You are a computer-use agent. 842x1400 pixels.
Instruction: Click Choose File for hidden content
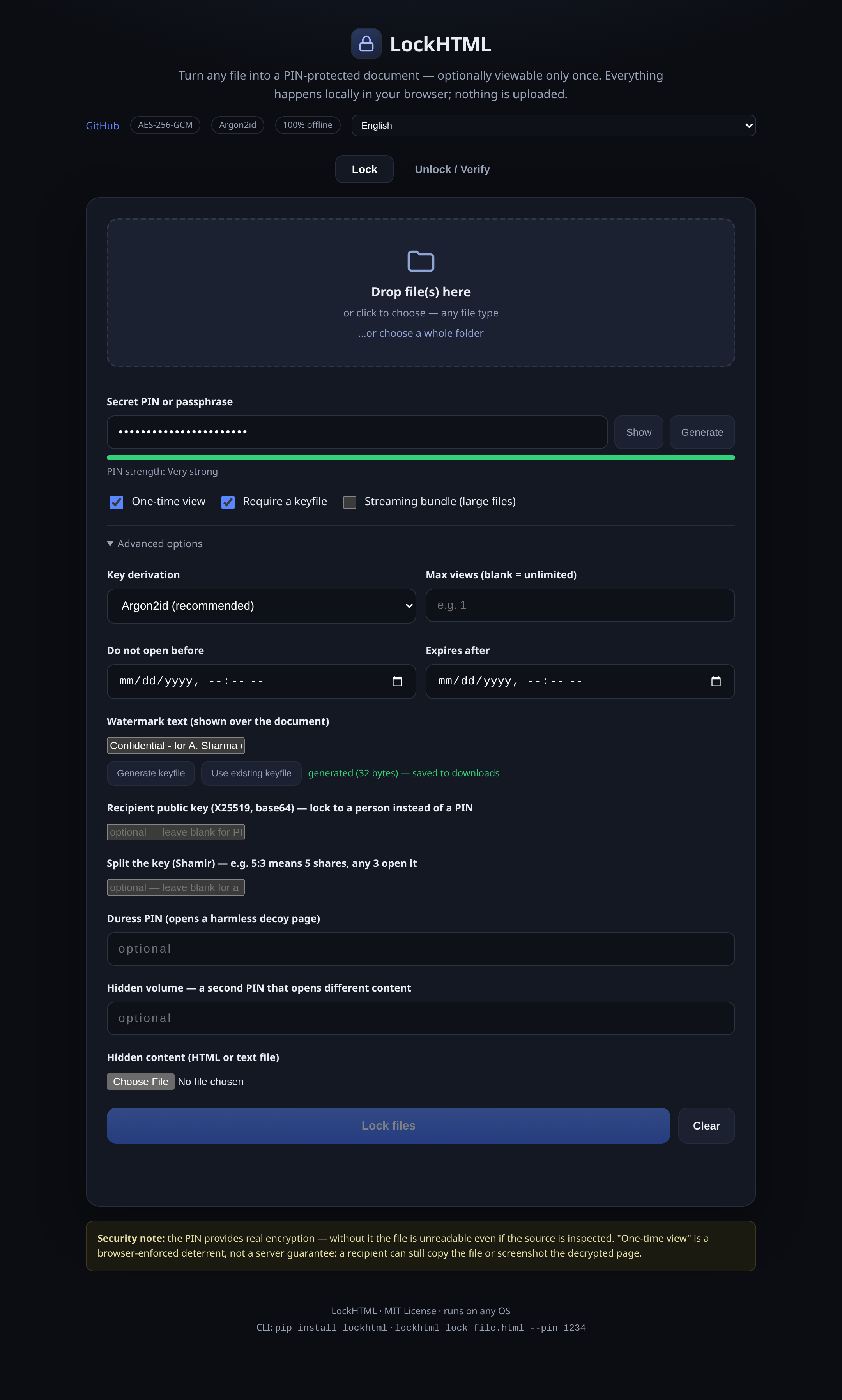(141, 1082)
